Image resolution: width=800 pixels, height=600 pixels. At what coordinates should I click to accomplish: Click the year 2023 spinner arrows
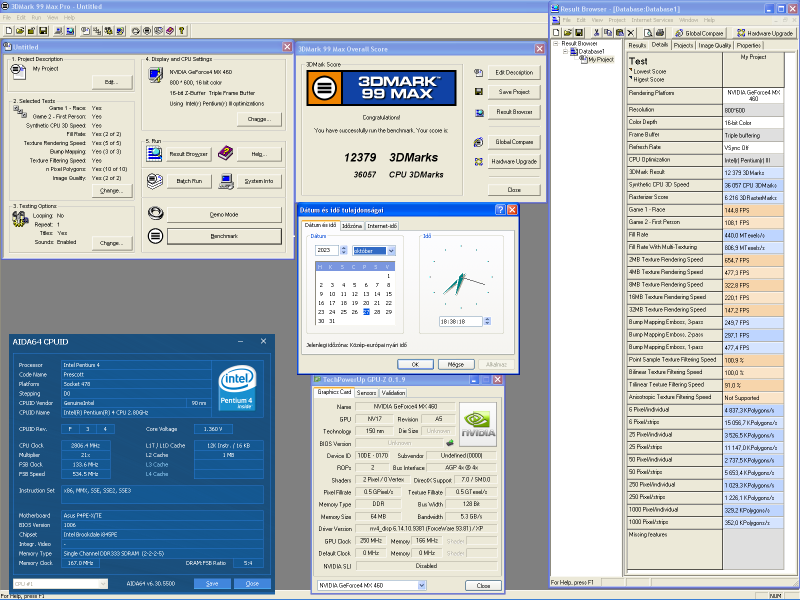[x=343, y=250]
